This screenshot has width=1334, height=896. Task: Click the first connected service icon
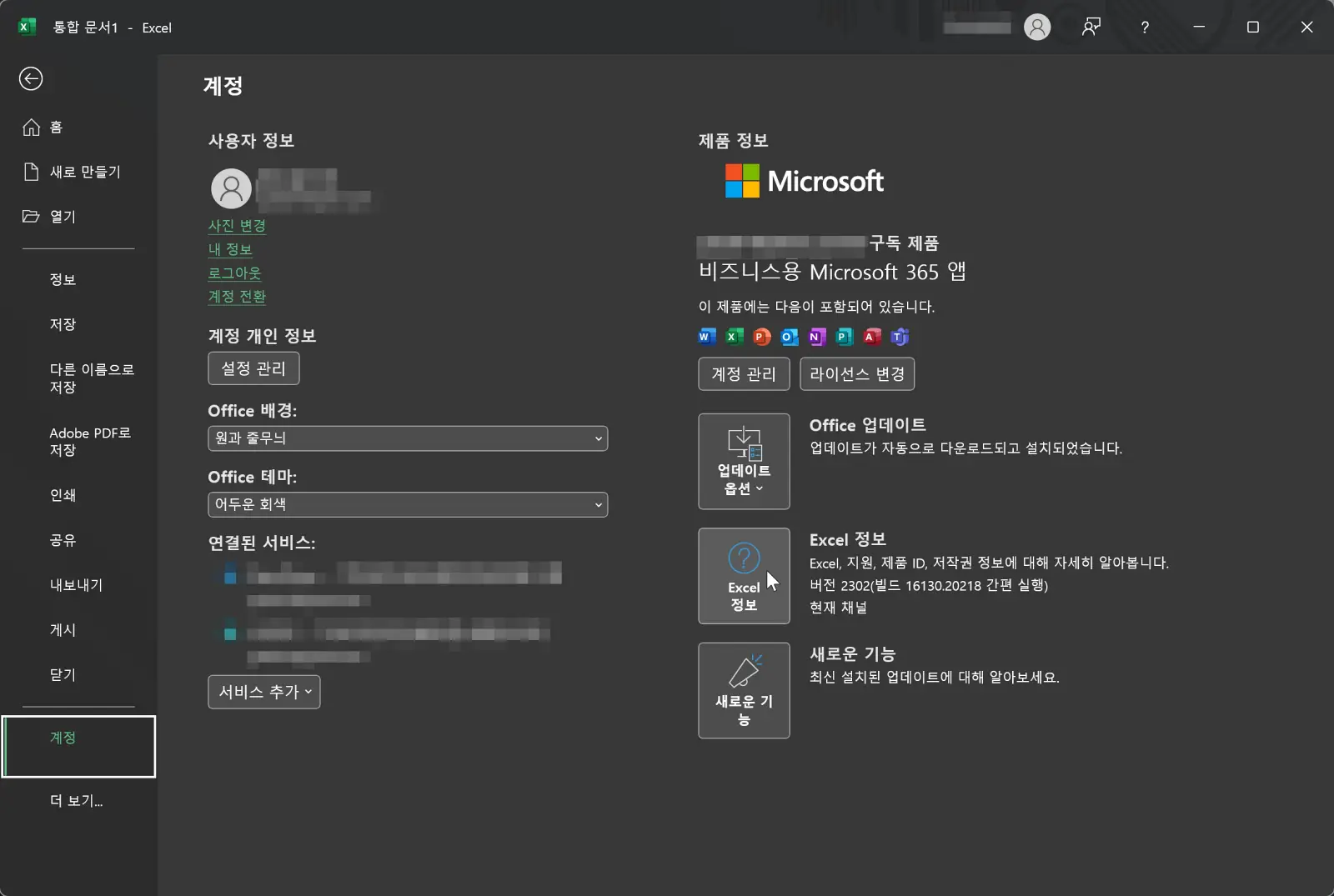click(x=230, y=577)
